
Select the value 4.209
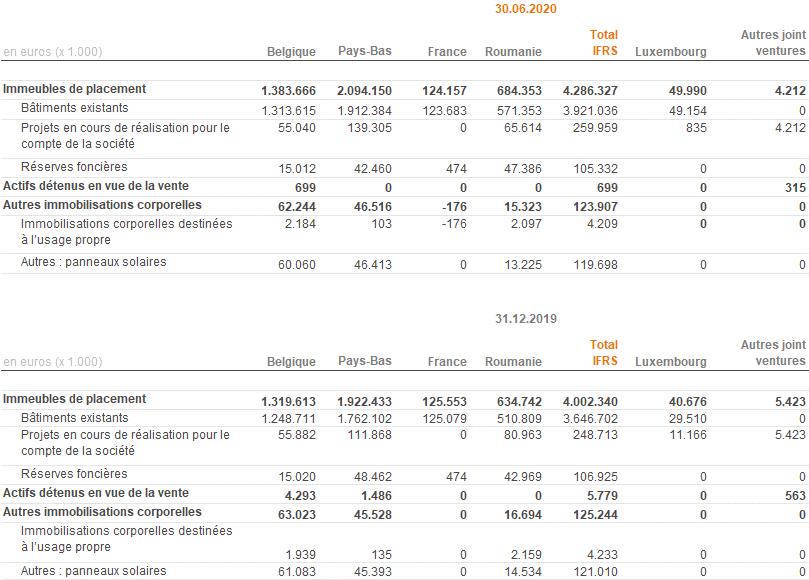[x=602, y=224]
